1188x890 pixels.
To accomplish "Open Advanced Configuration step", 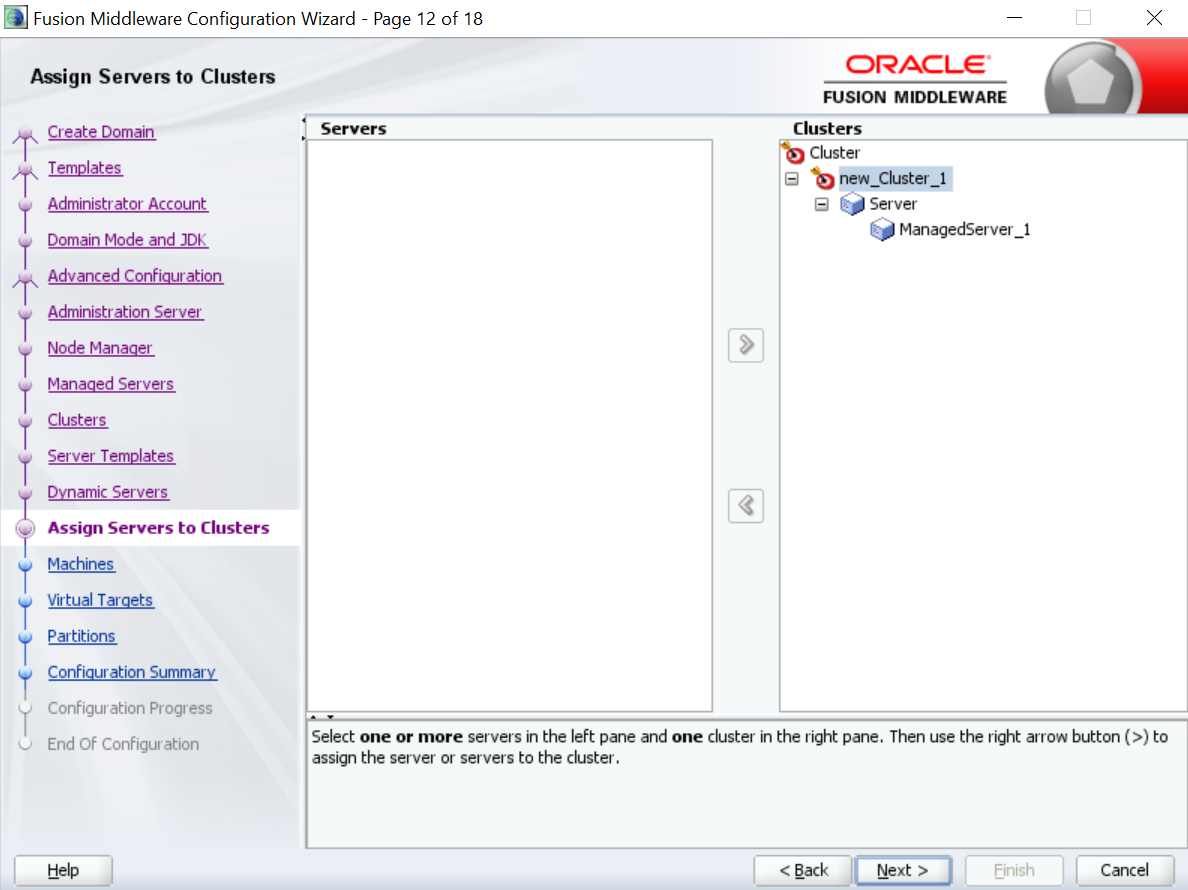I will (x=135, y=276).
